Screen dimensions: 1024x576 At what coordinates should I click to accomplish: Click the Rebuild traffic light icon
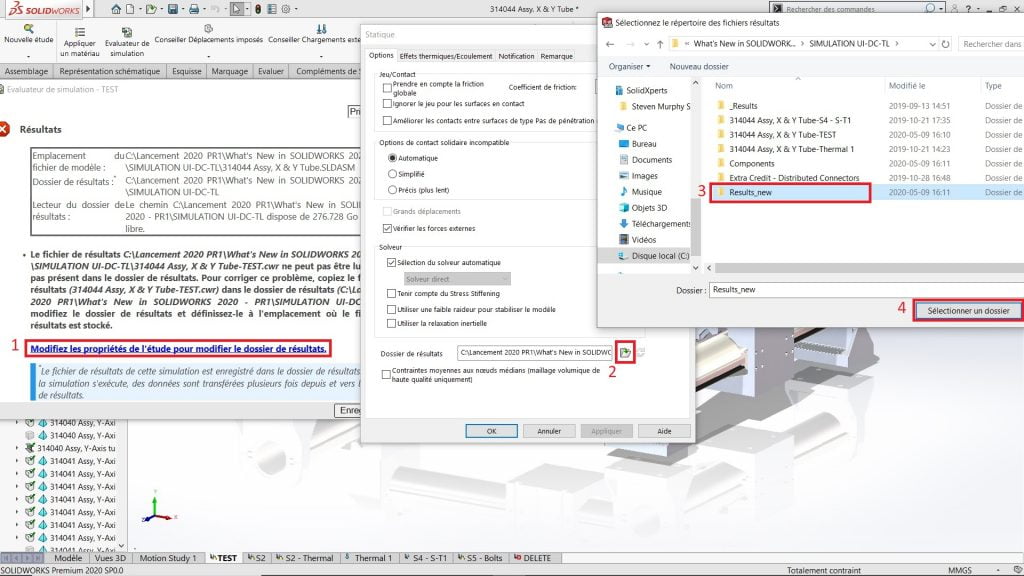258,9
